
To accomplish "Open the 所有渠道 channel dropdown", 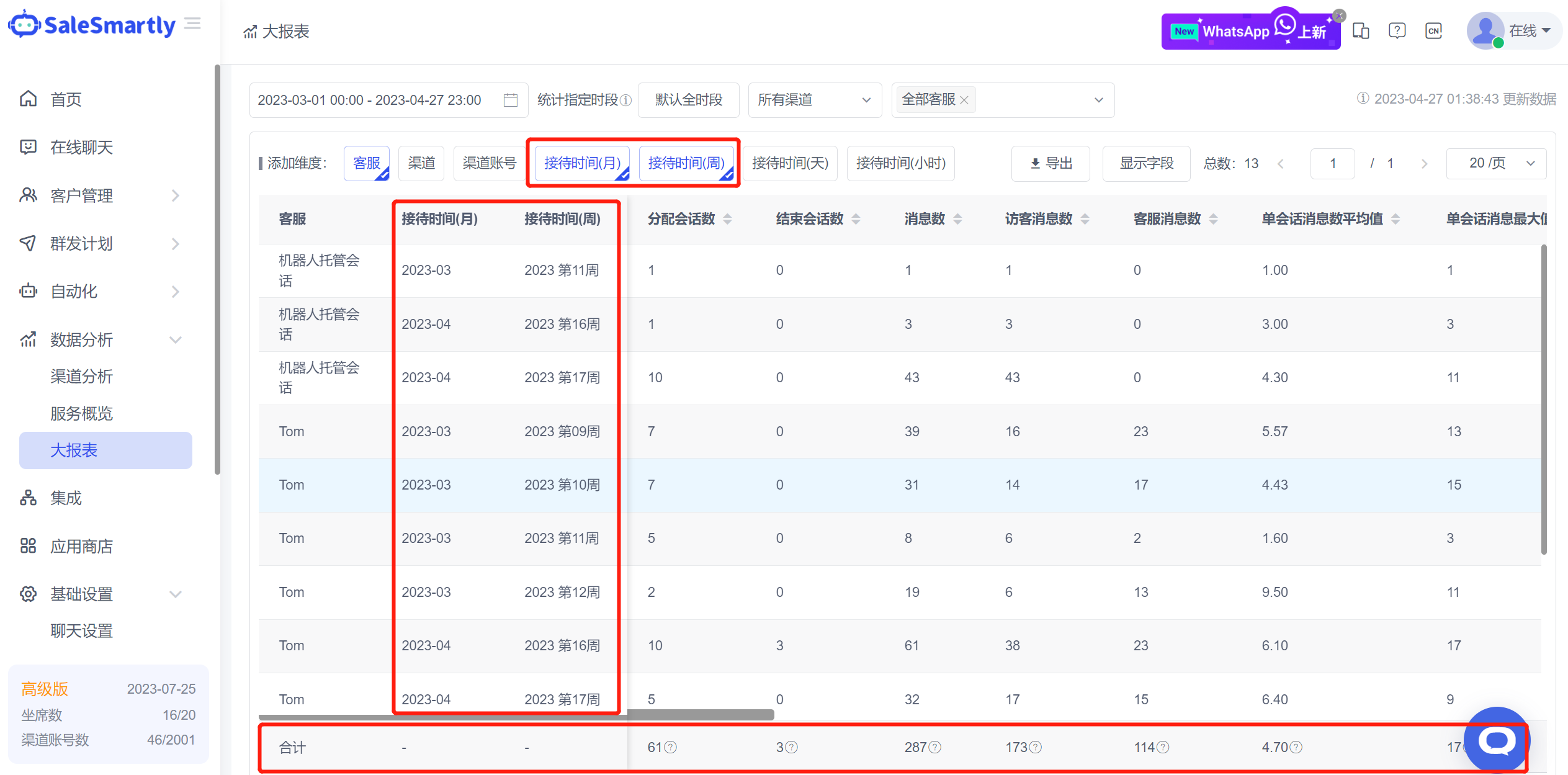I will 814,100.
